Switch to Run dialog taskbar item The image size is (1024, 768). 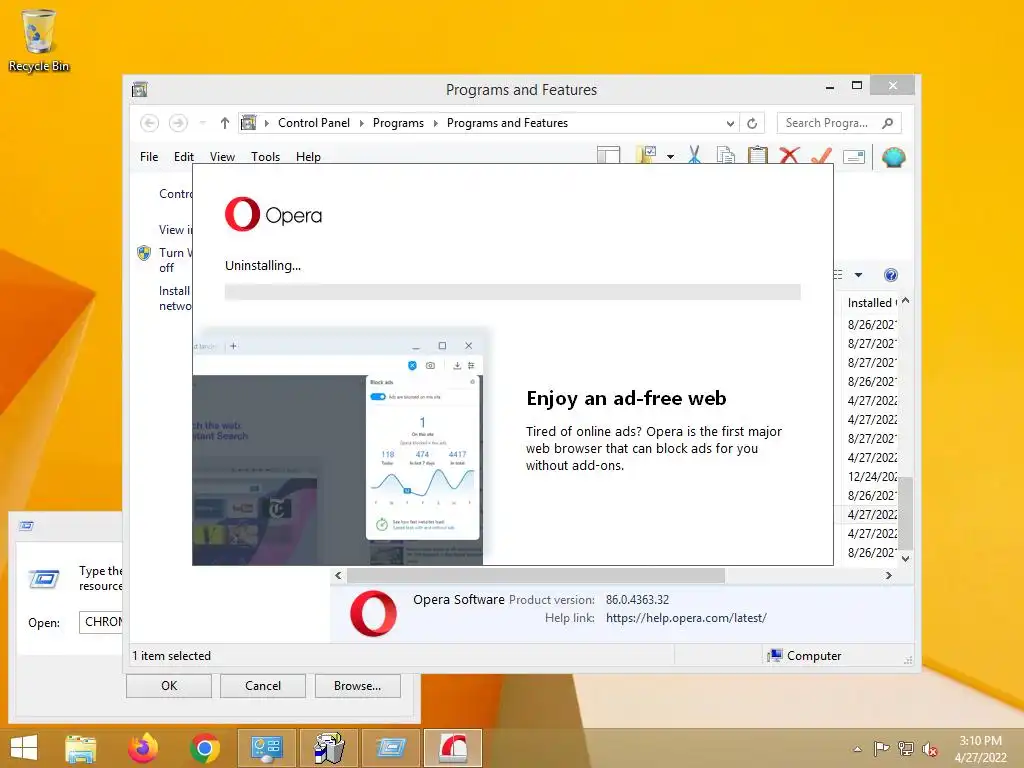[x=391, y=748]
